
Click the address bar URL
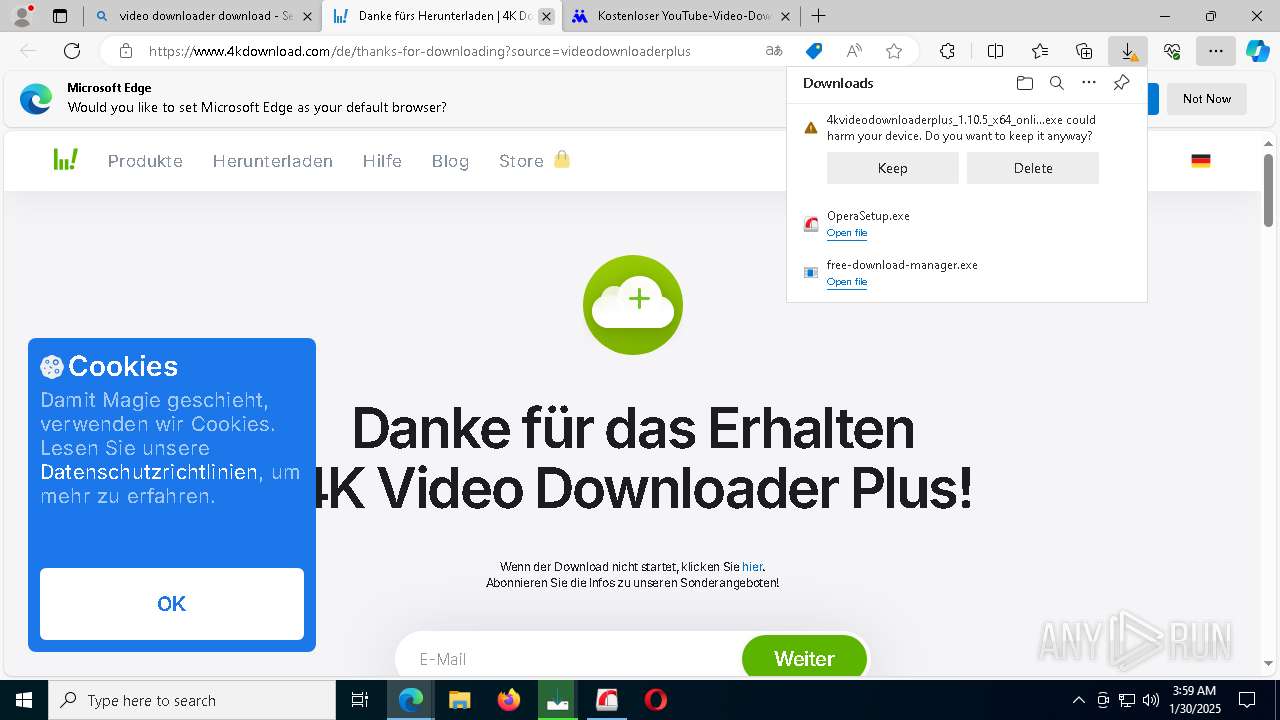[420, 51]
